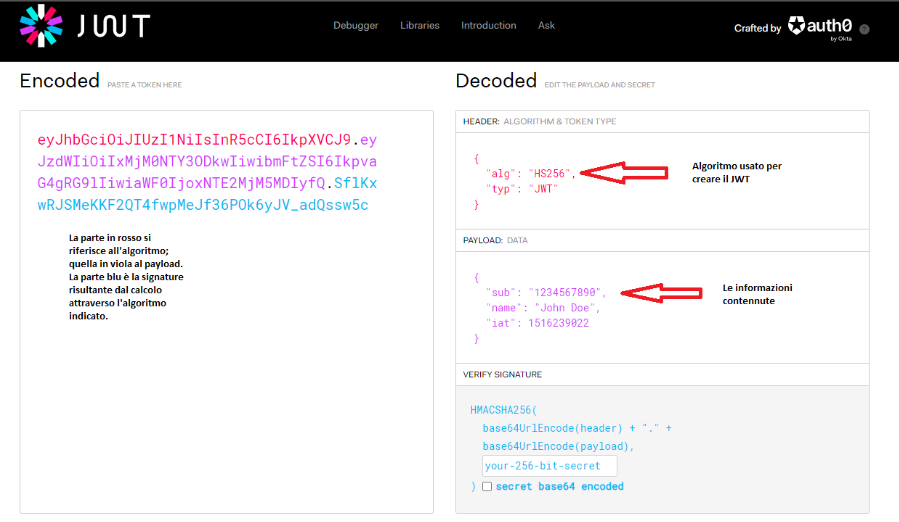Image resolution: width=899 pixels, height=522 pixels.
Task: Open the Ask nav link
Action: 546,25
